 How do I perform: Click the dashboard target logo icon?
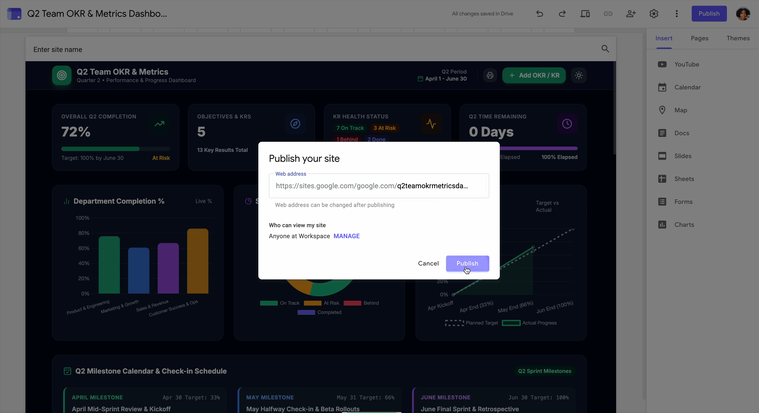tap(61, 76)
